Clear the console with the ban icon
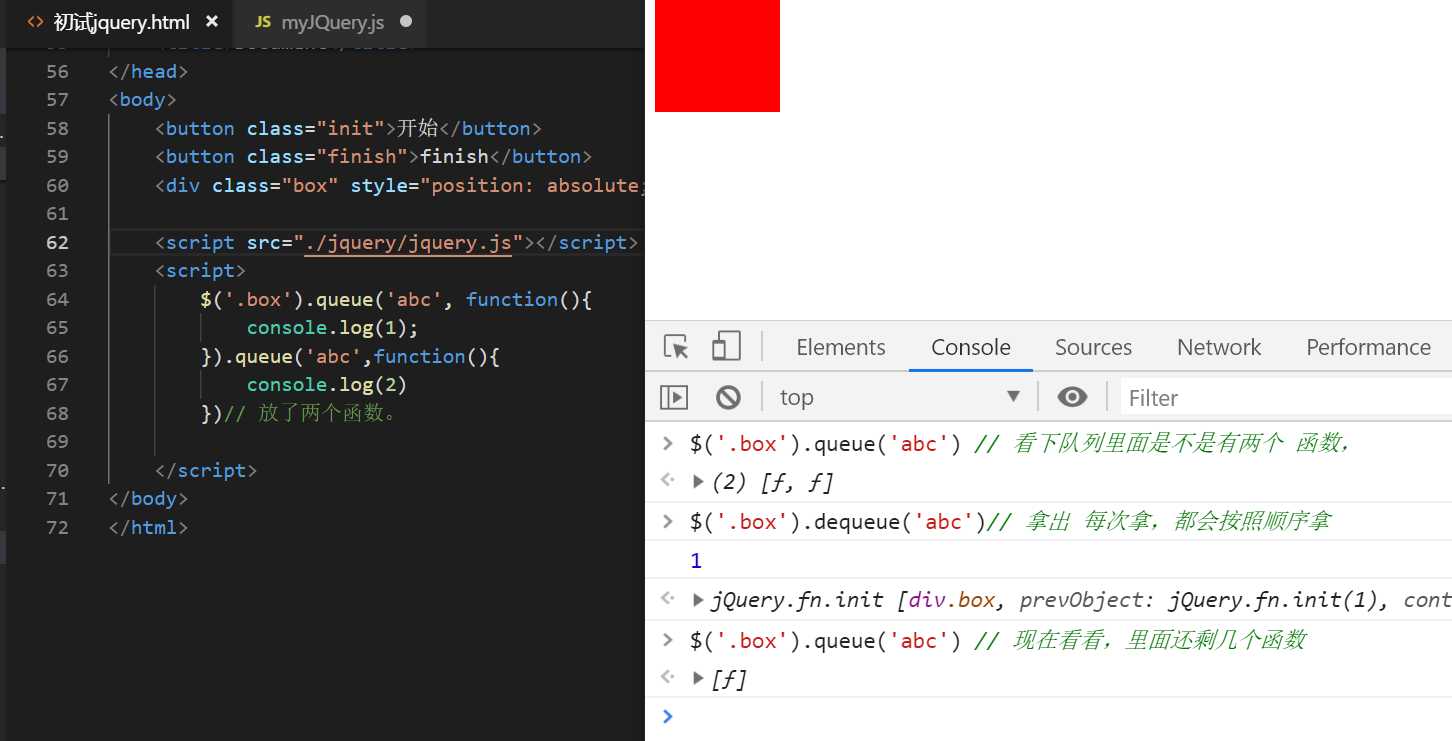 (x=728, y=397)
